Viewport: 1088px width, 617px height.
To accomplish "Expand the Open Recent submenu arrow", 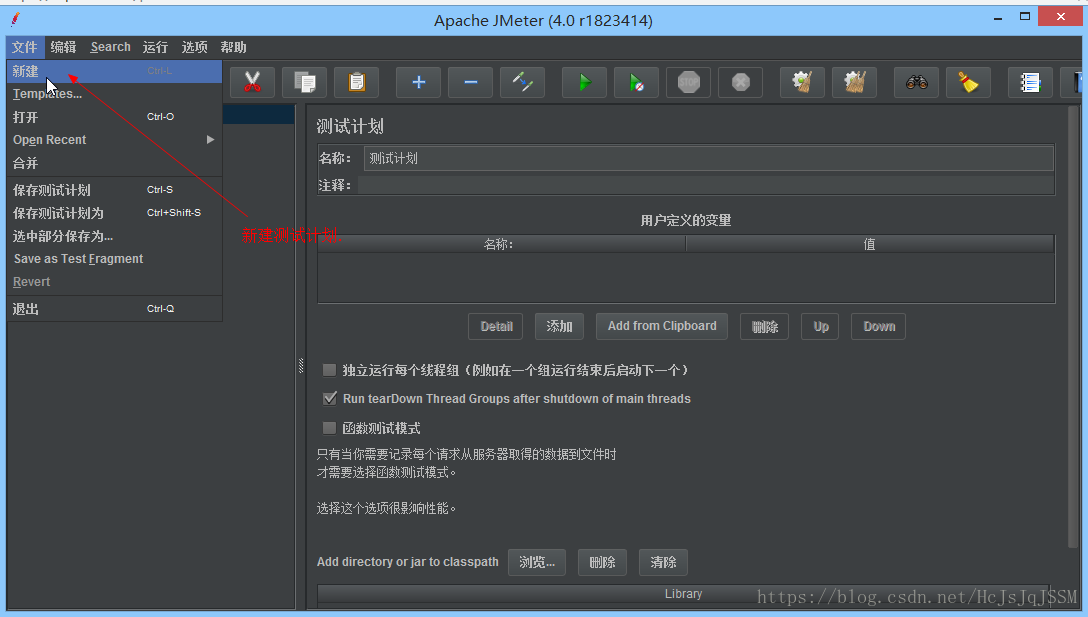I will (x=210, y=140).
